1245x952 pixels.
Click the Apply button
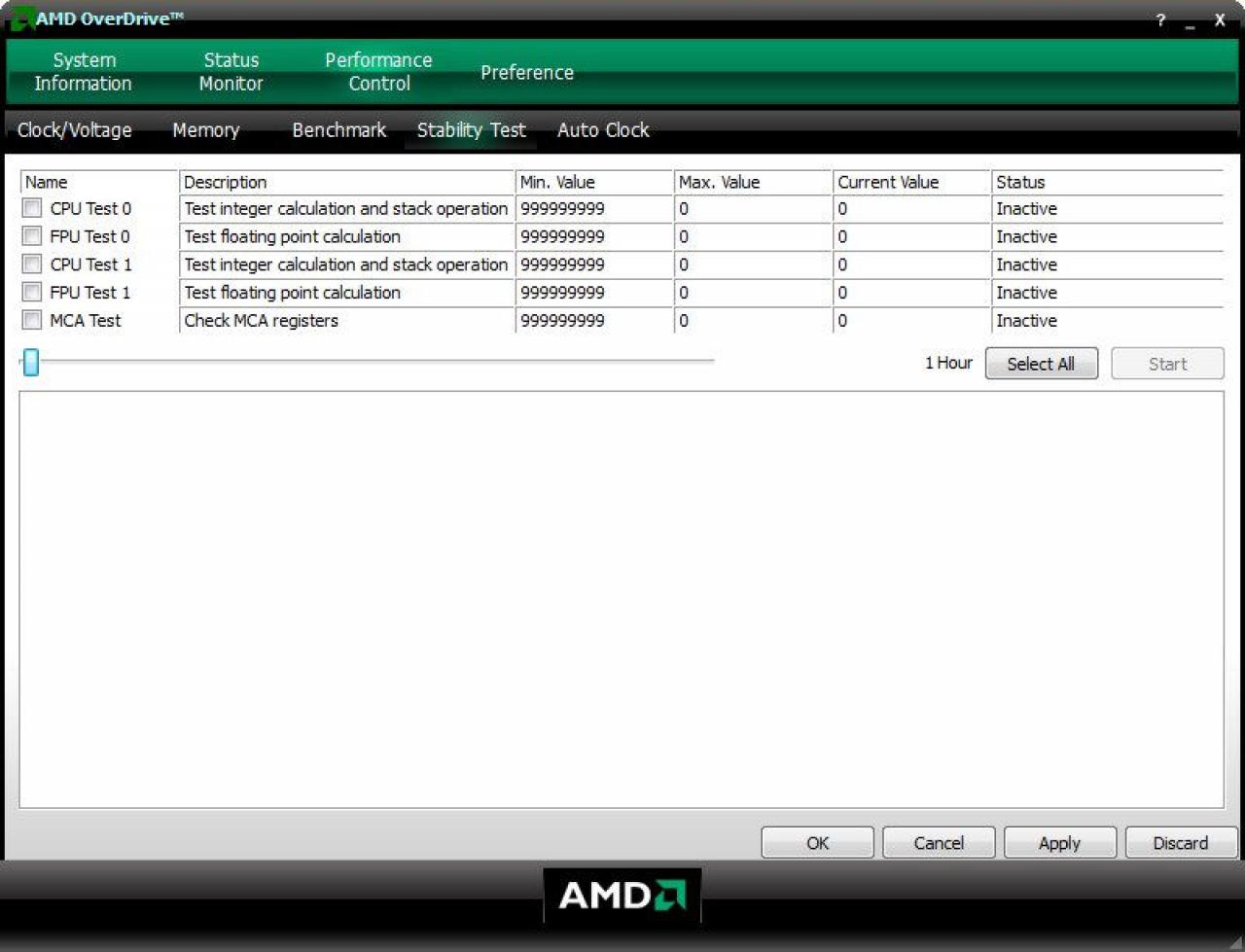click(1059, 843)
